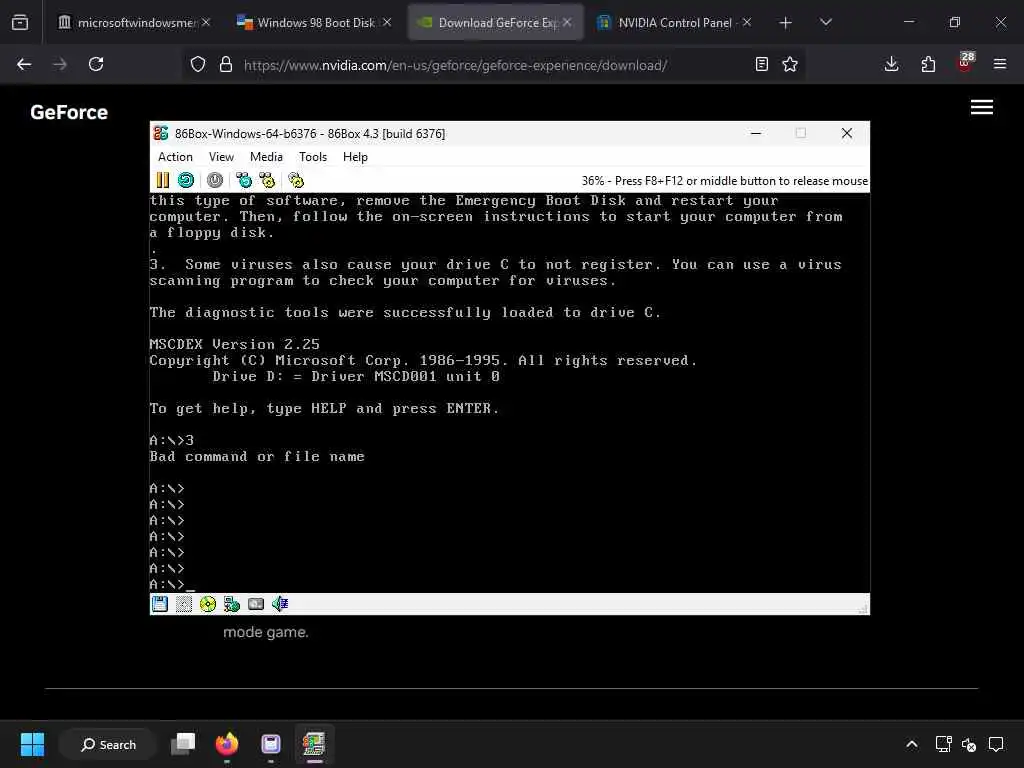Image resolution: width=1024 pixels, height=768 pixels.
Task: Click the floppy disk status bar icon
Action: coord(160,604)
